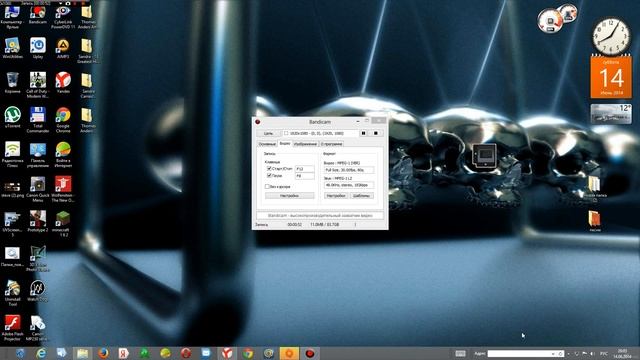640x360 pixels.
Task: Open the Canon MP230 desktop shortcut
Action: (x=38, y=328)
